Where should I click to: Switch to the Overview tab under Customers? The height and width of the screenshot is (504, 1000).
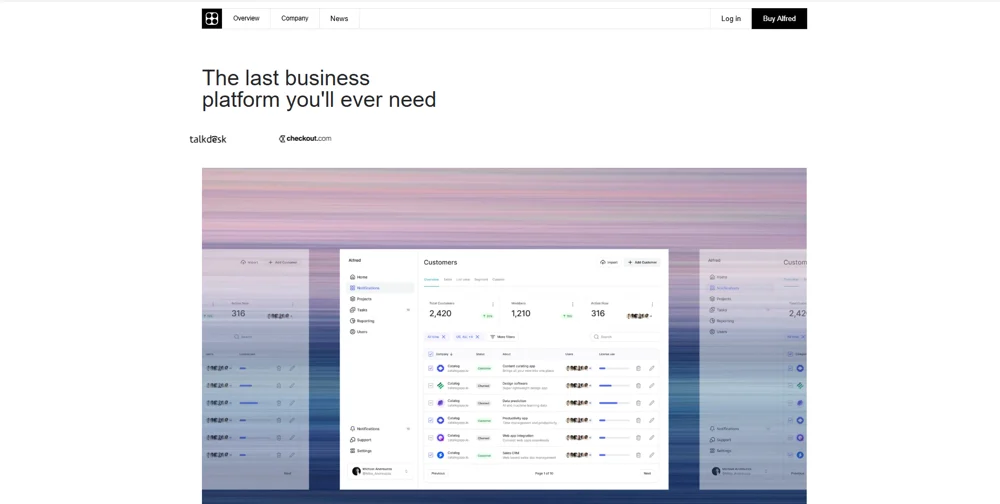point(432,279)
